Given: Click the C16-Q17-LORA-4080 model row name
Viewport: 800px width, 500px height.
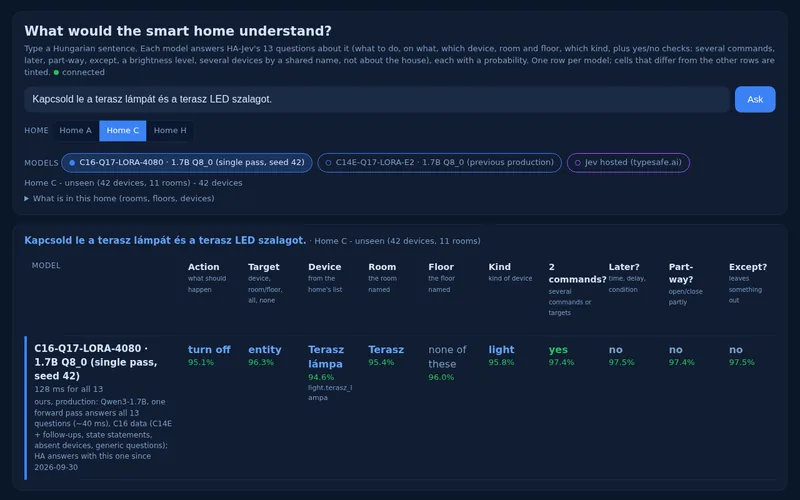Looking at the screenshot, I should click(96, 362).
